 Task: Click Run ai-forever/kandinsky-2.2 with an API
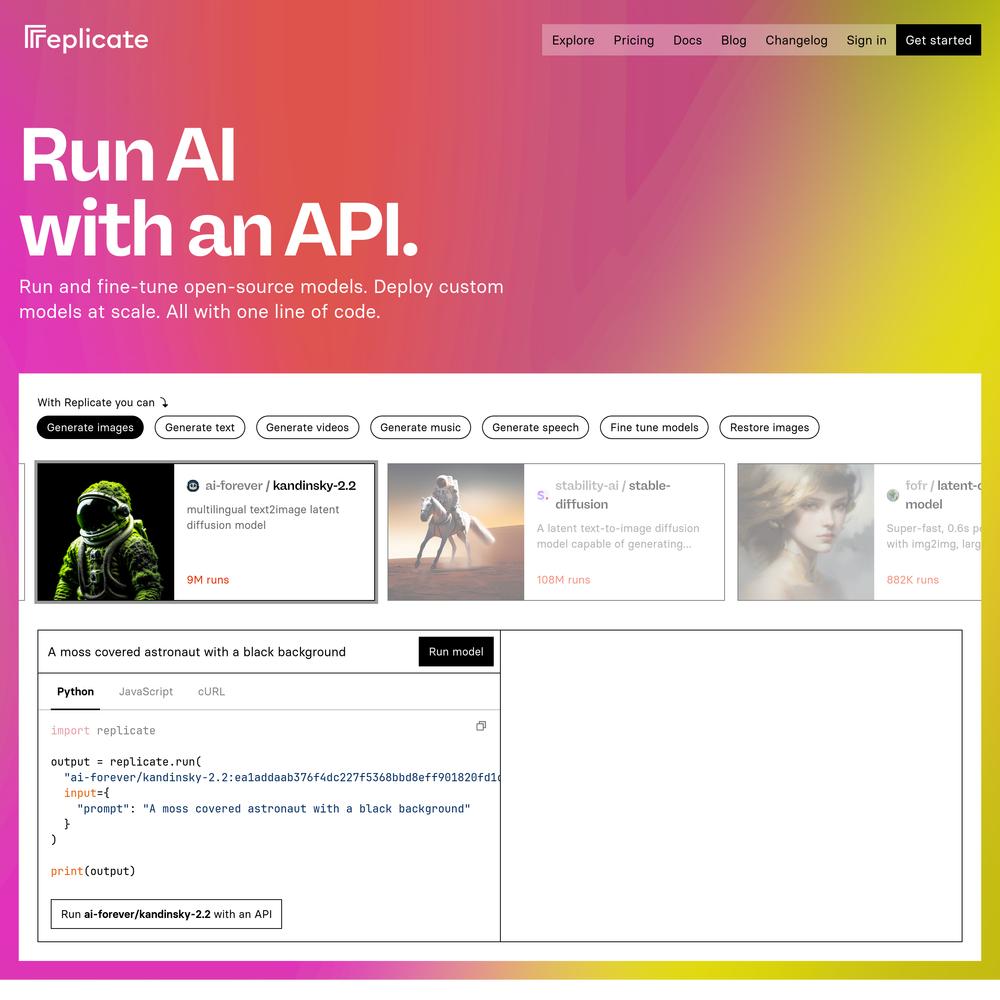click(x=166, y=914)
